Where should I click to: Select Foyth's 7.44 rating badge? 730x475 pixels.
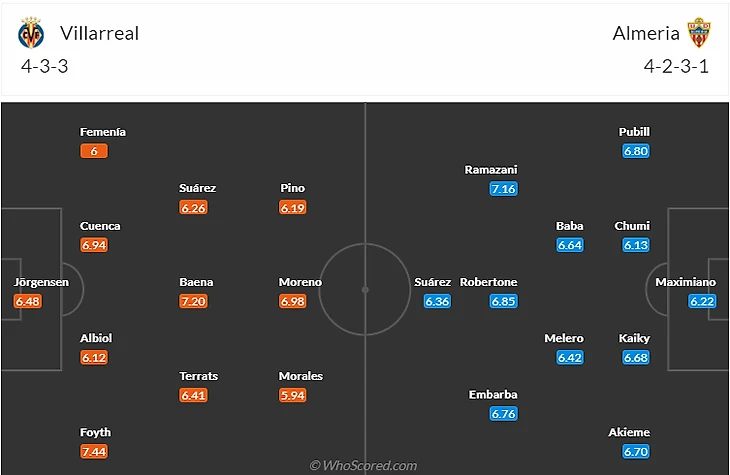pos(95,452)
